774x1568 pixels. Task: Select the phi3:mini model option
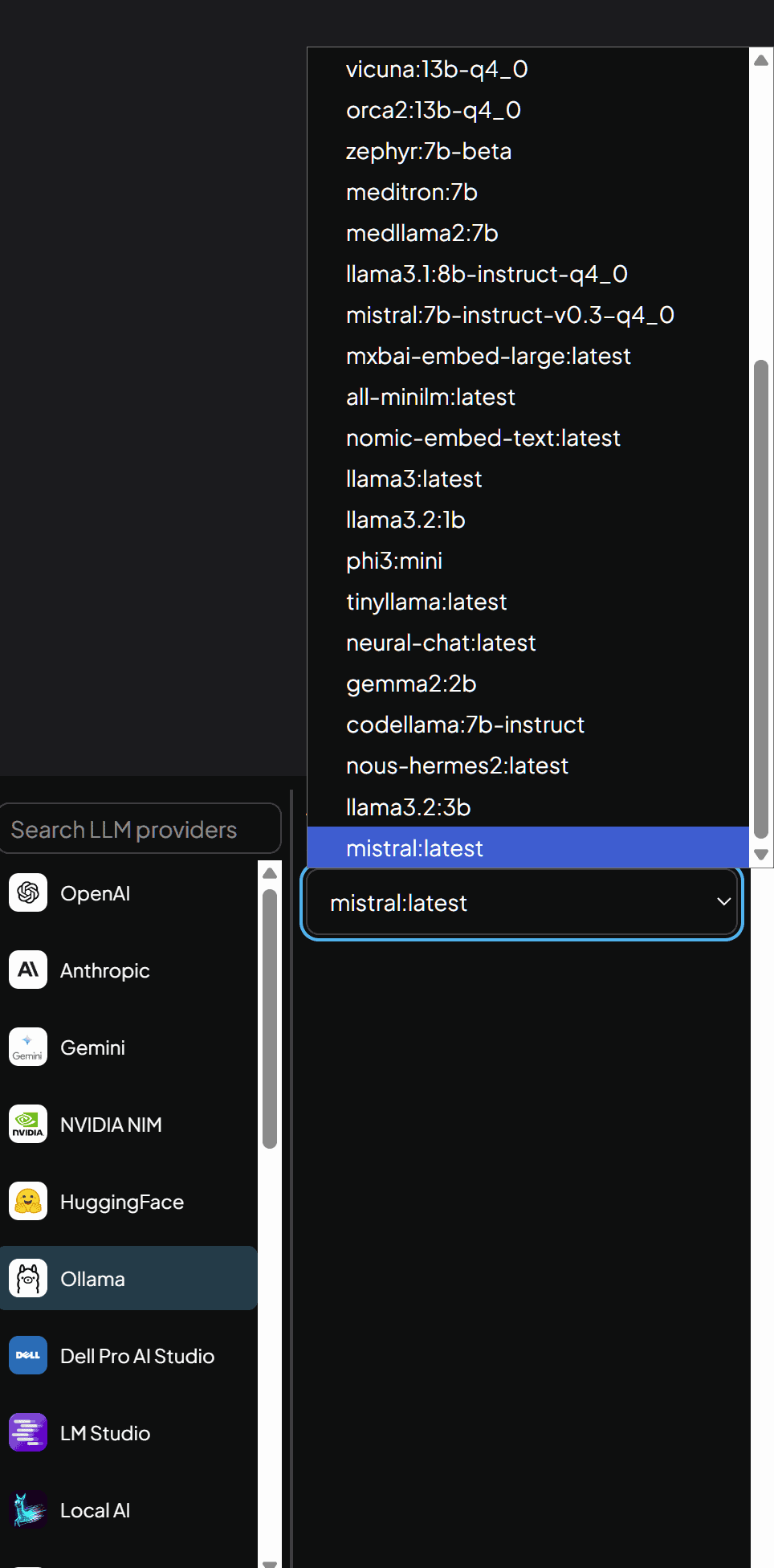394,561
